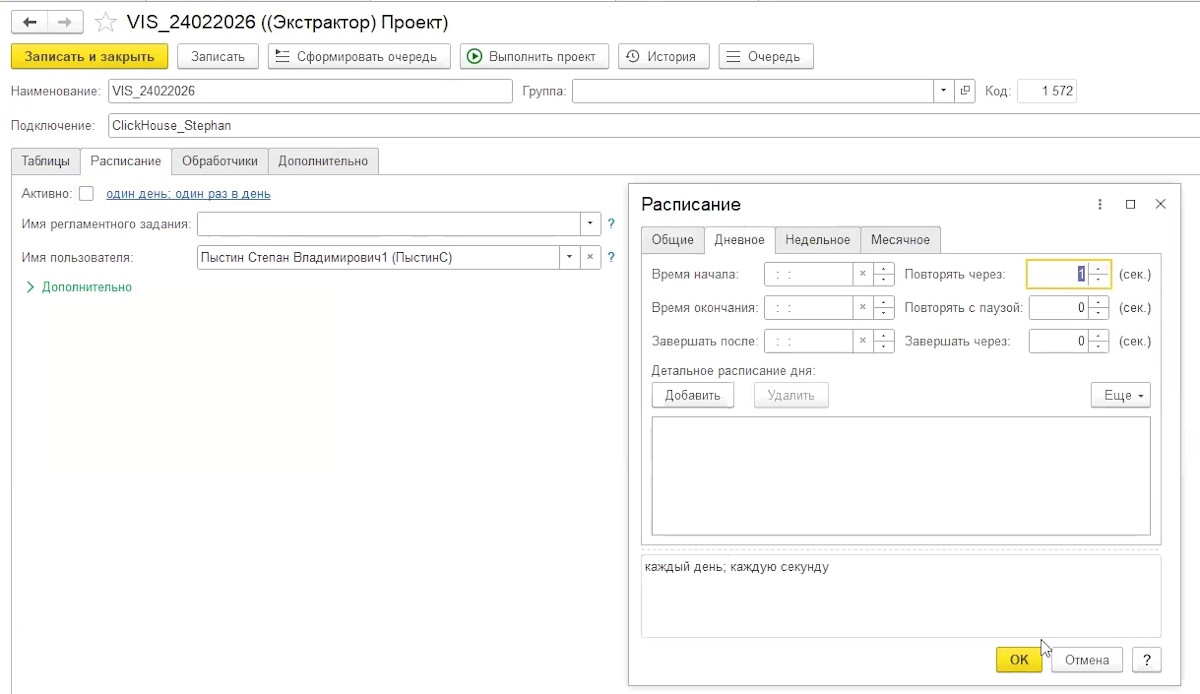Switch to the 'Расписание' tab
The width and height of the screenshot is (1200, 694).
coord(125,161)
